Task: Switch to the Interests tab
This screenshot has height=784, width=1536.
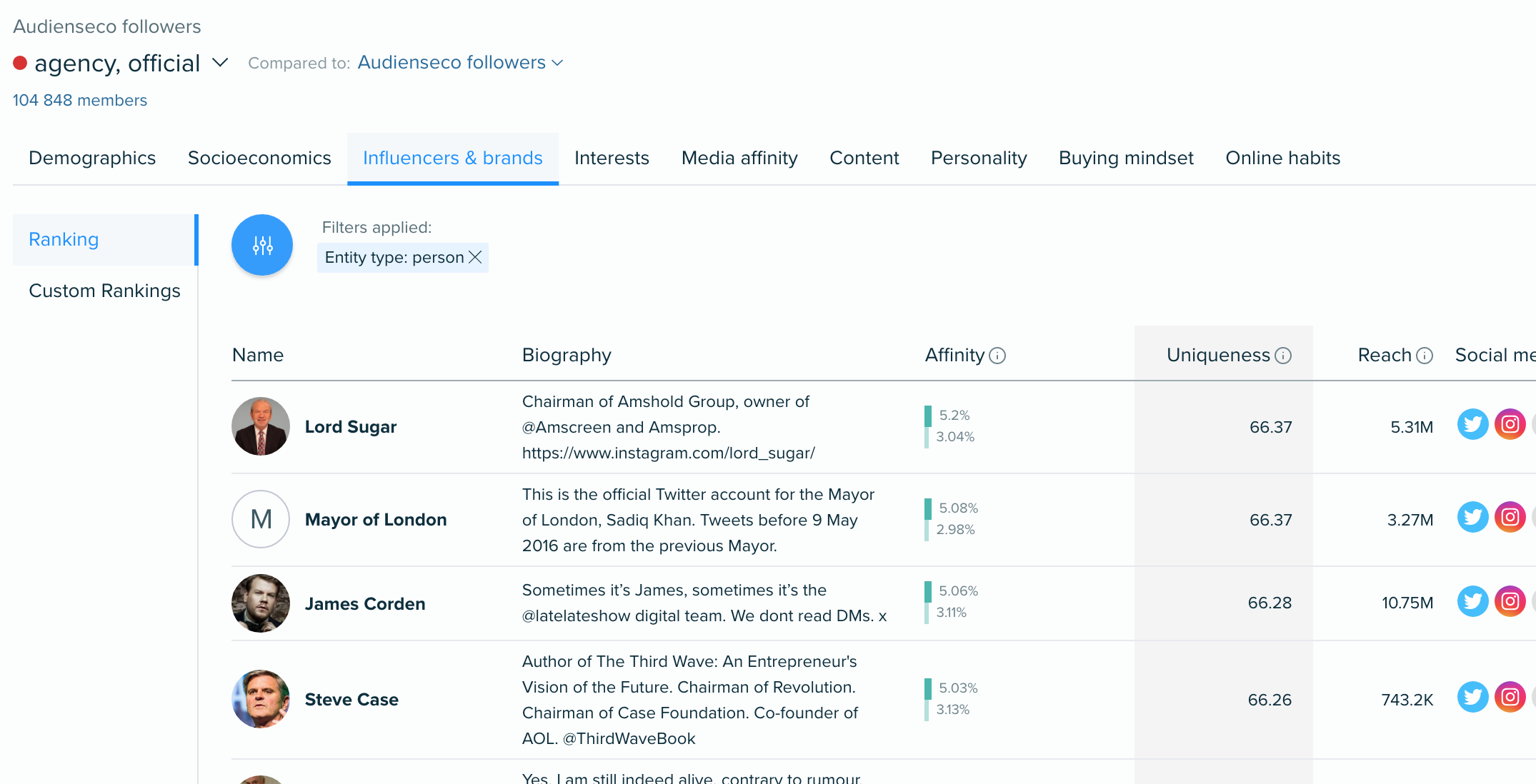Action: pyautogui.click(x=612, y=158)
